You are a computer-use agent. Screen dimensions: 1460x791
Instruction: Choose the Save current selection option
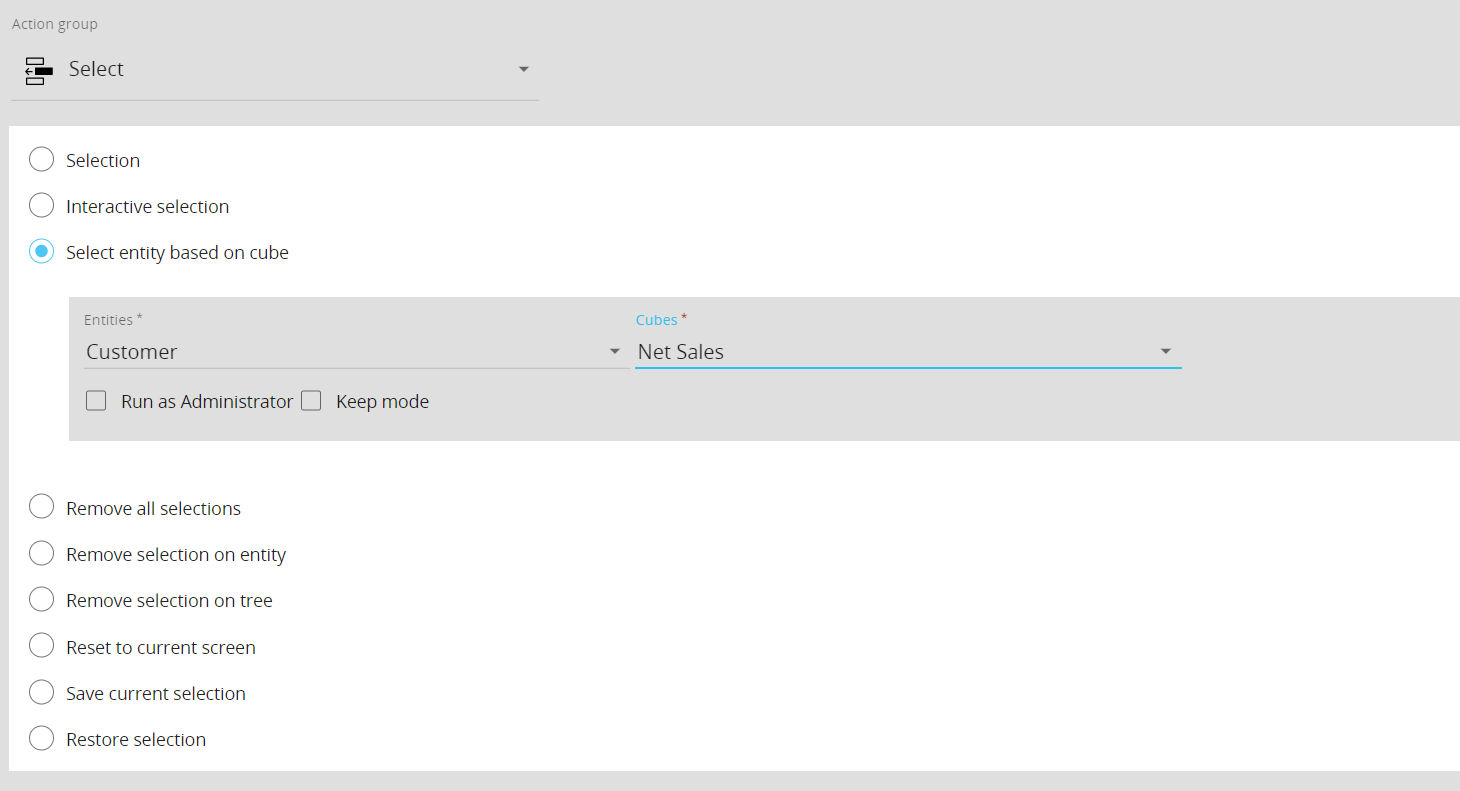(41, 692)
